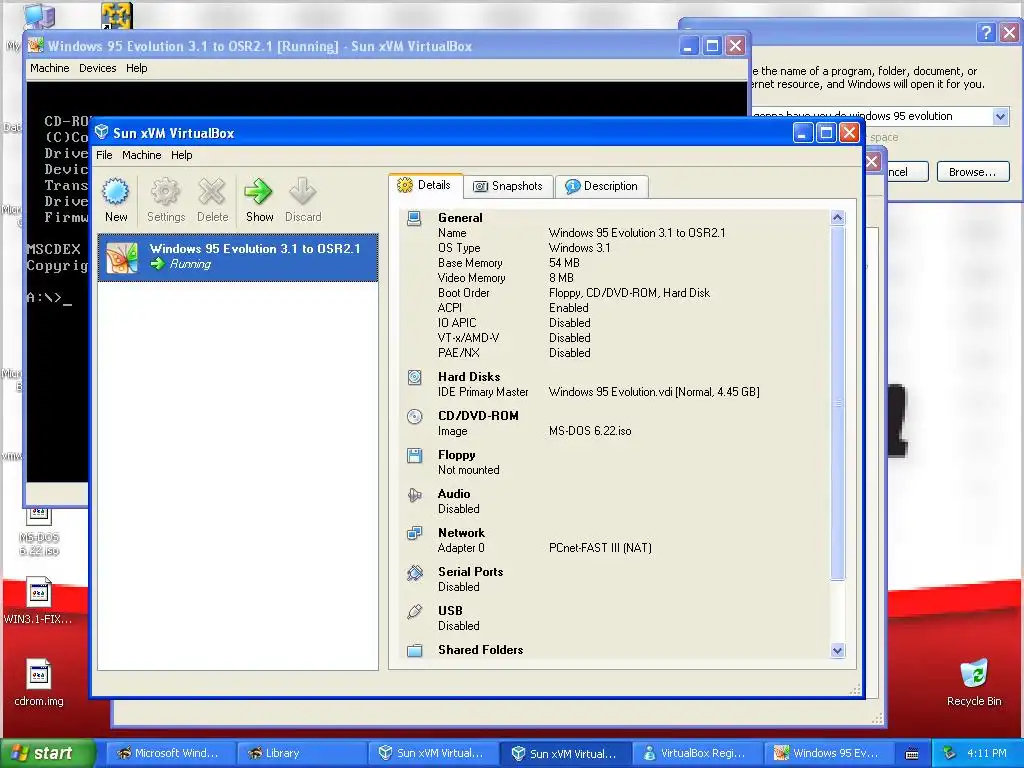
Task: Click the butterfly OS icon in VM list
Action: pyautogui.click(x=122, y=257)
